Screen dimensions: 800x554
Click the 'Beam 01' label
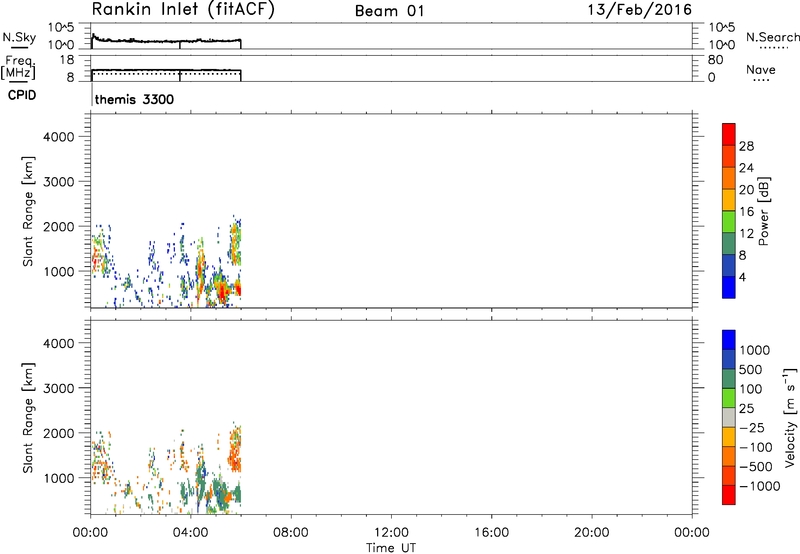pos(389,11)
